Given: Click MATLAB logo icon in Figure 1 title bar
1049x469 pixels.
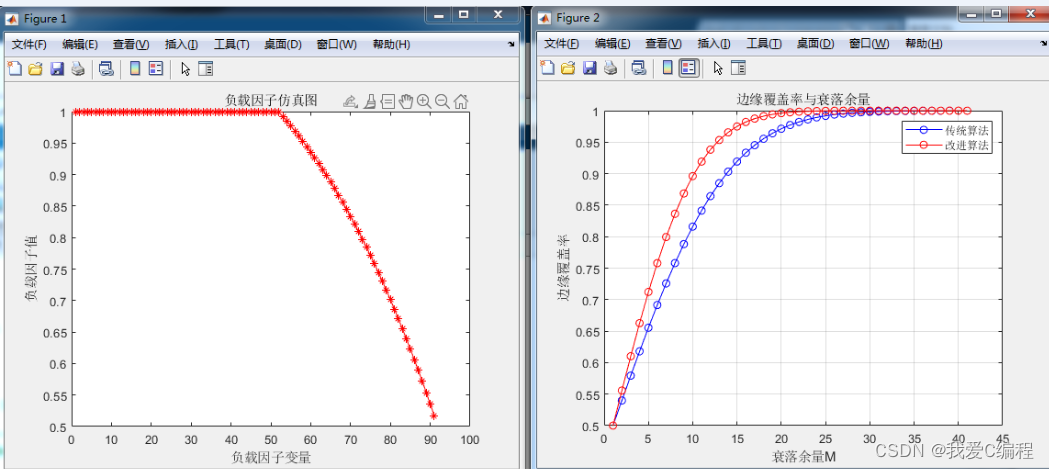Looking at the screenshot, I should 13,19.
